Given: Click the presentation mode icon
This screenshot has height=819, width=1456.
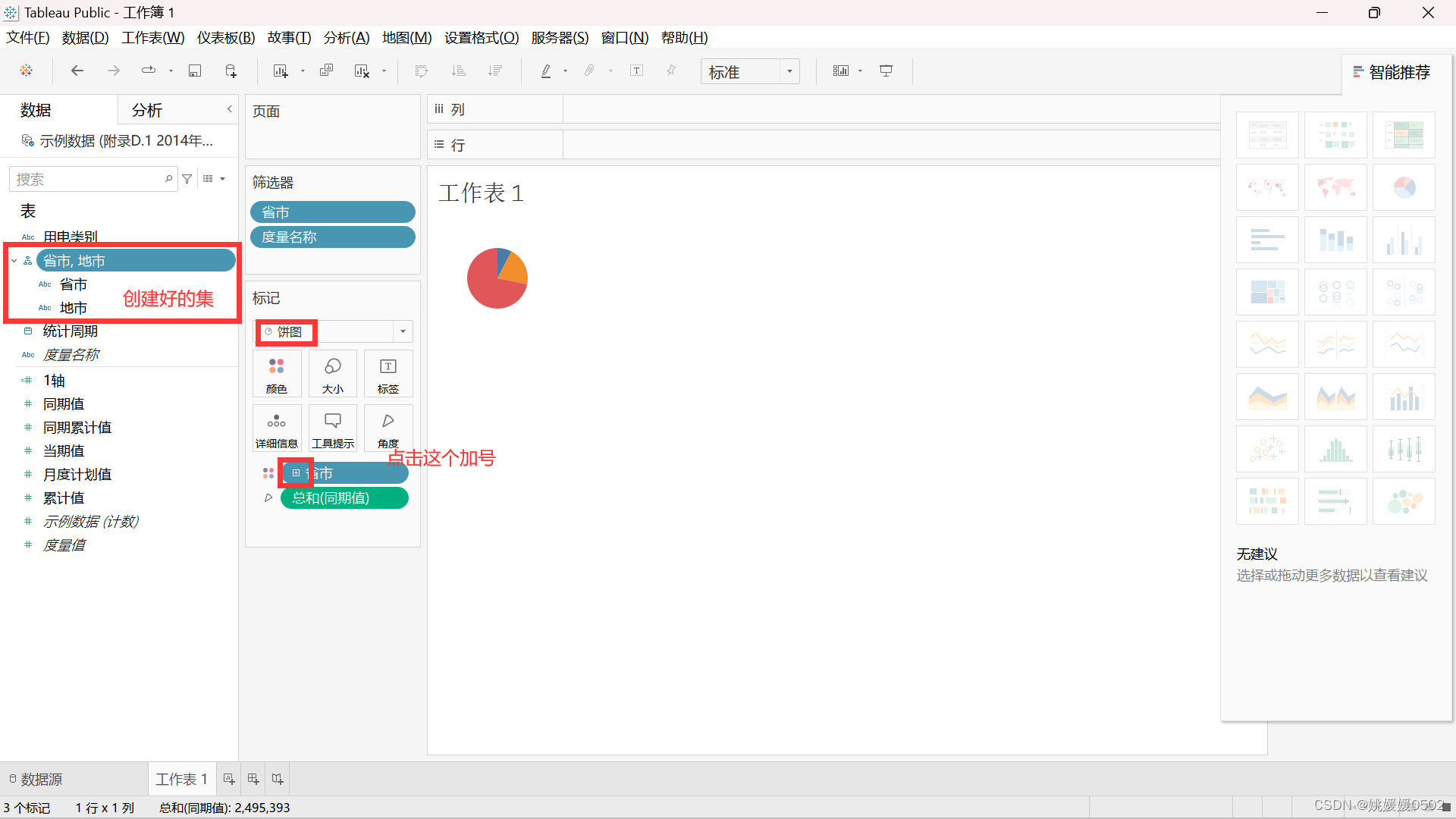Looking at the screenshot, I should (x=886, y=71).
